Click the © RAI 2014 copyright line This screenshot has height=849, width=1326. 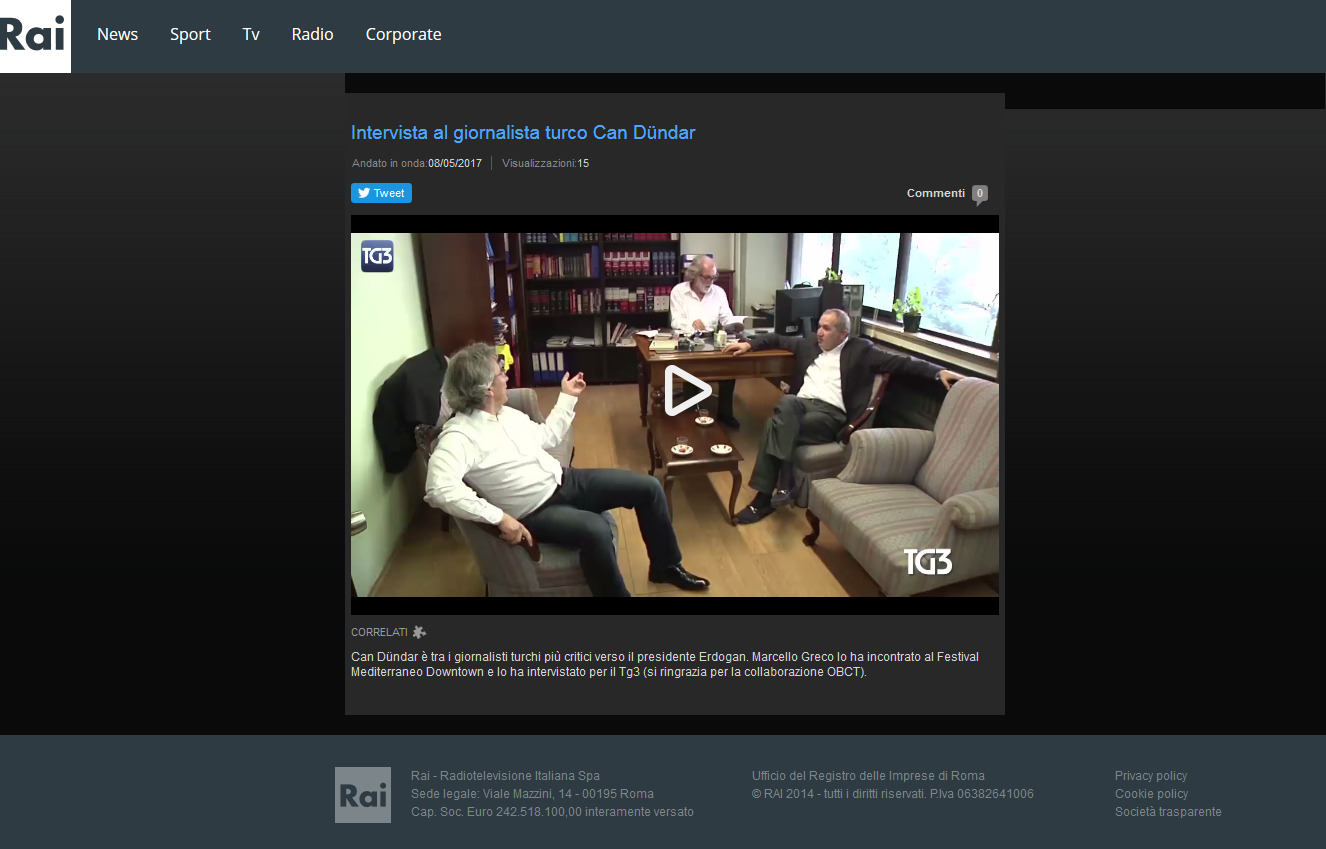pyautogui.click(x=893, y=794)
